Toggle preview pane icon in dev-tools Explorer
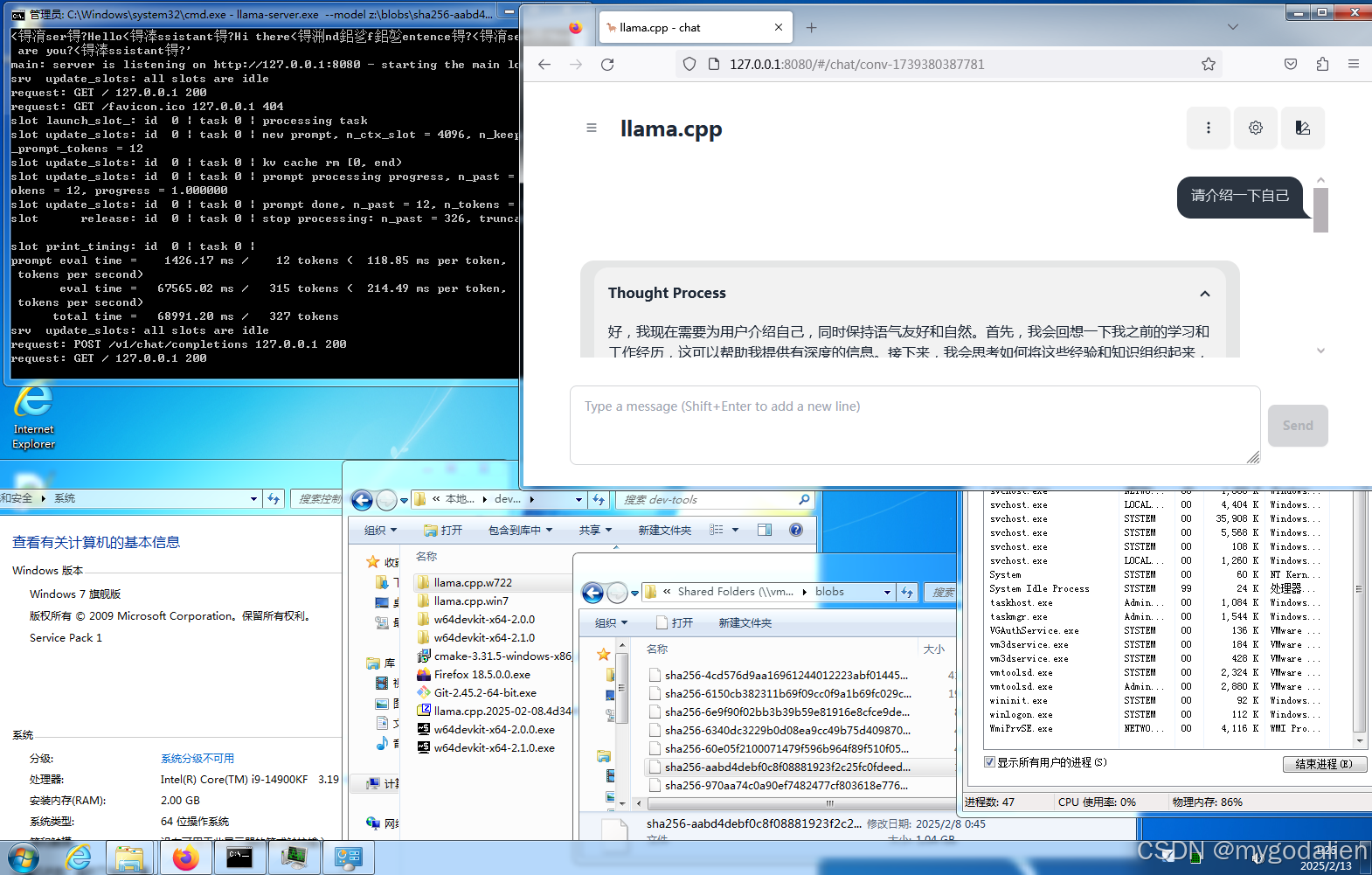The image size is (1372, 875). coord(765,530)
